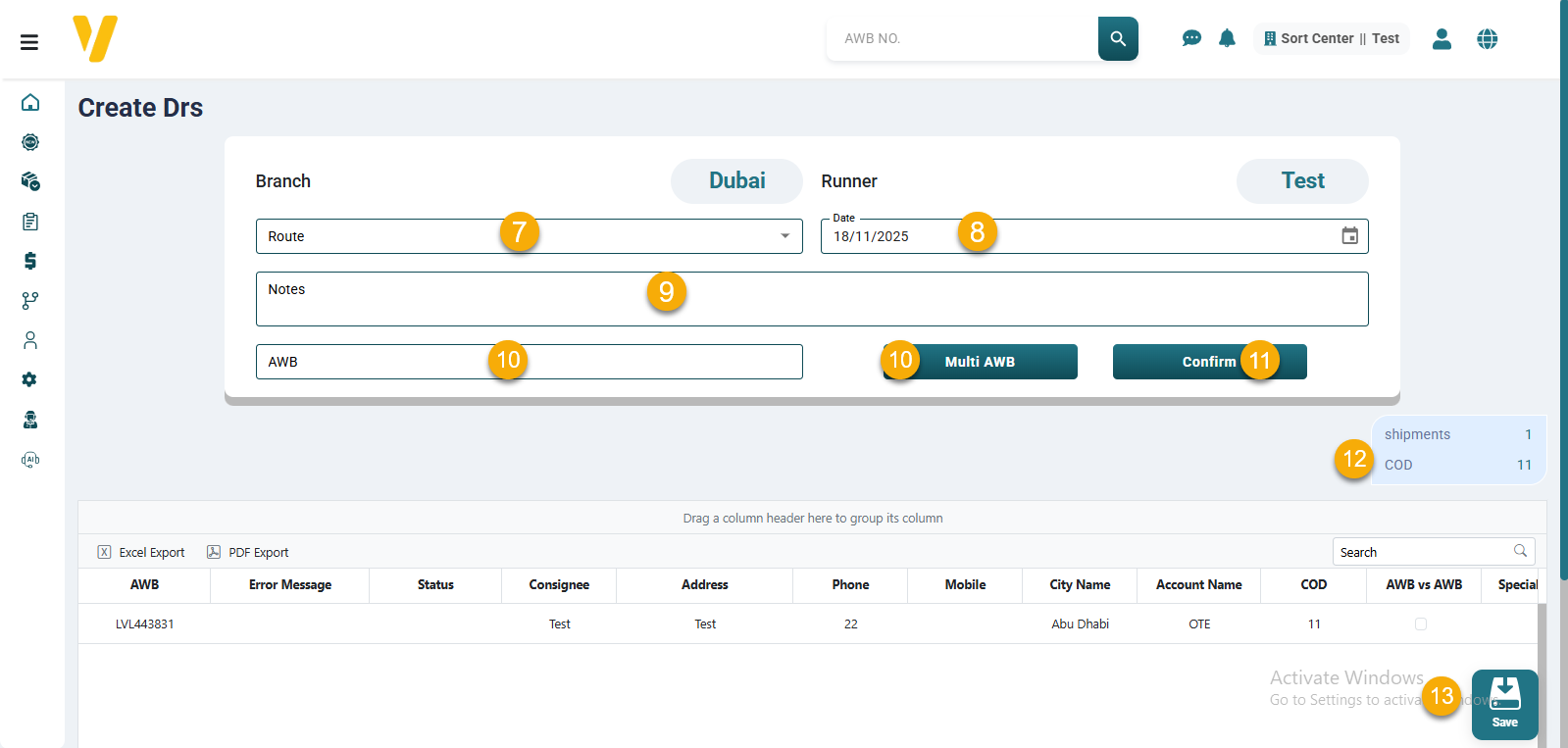Open the home icon in sidebar
The width and height of the screenshot is (1568, 748).
(x=30, y=103)
